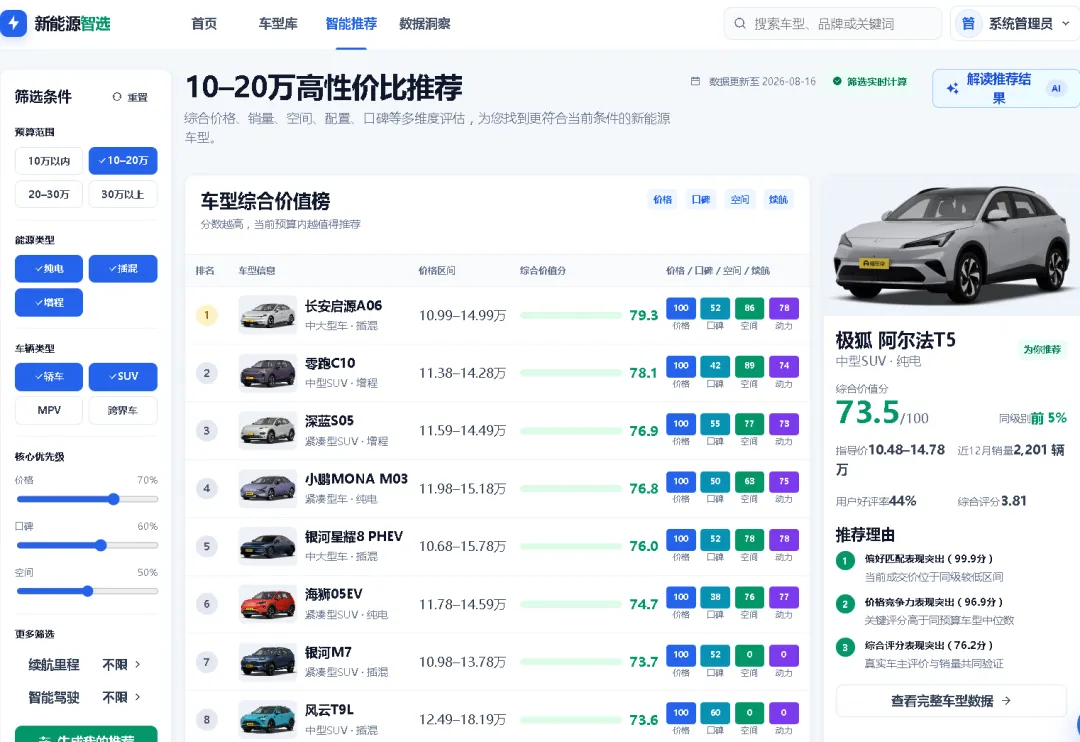The width and height of the screenshot is (1080, 742).
Task: Click 银河M7 power score badge 0
Action: [x=784, y=655]
